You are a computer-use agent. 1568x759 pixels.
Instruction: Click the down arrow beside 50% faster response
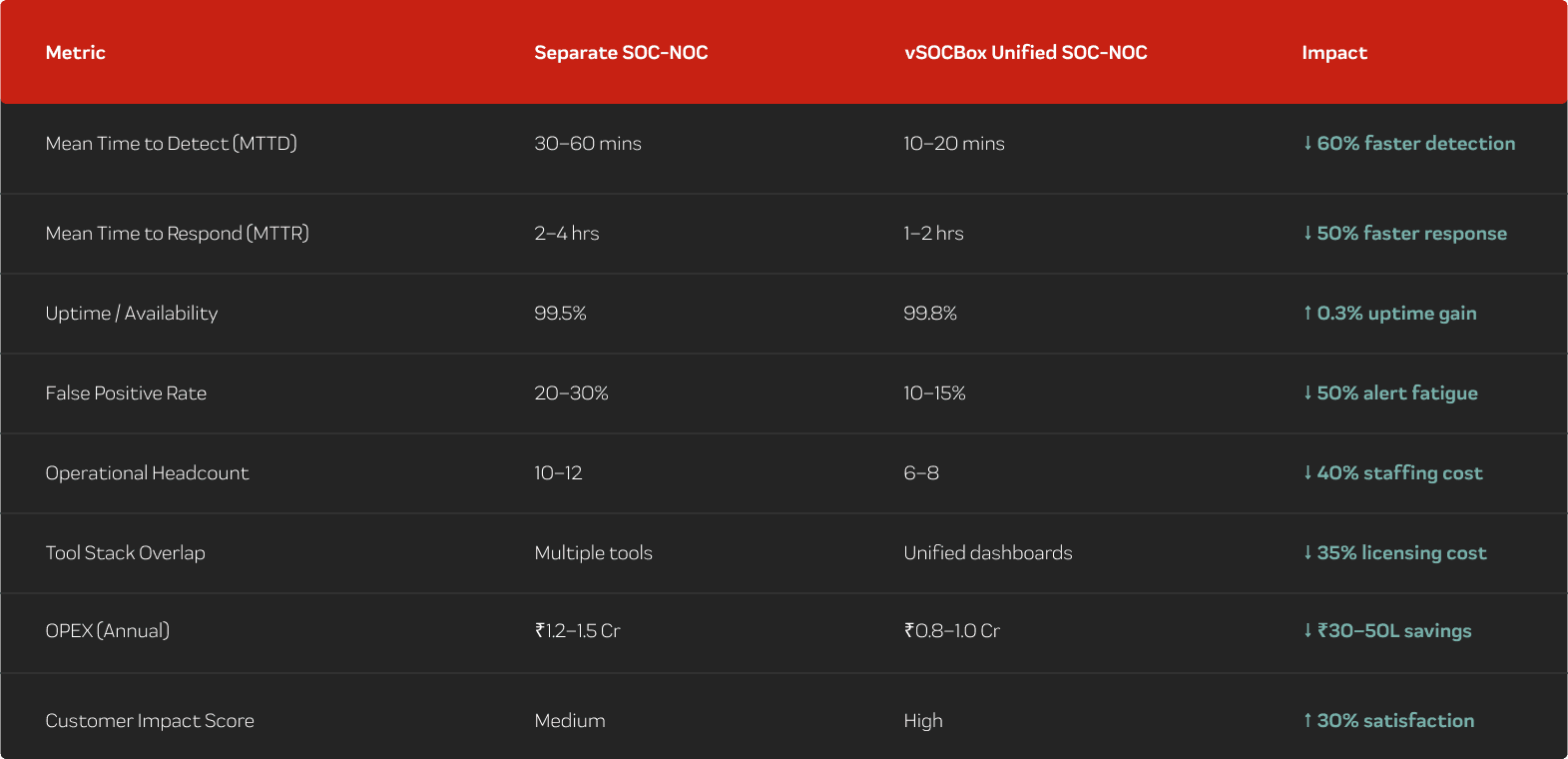pyautogui.click(x=1307, y=233)
